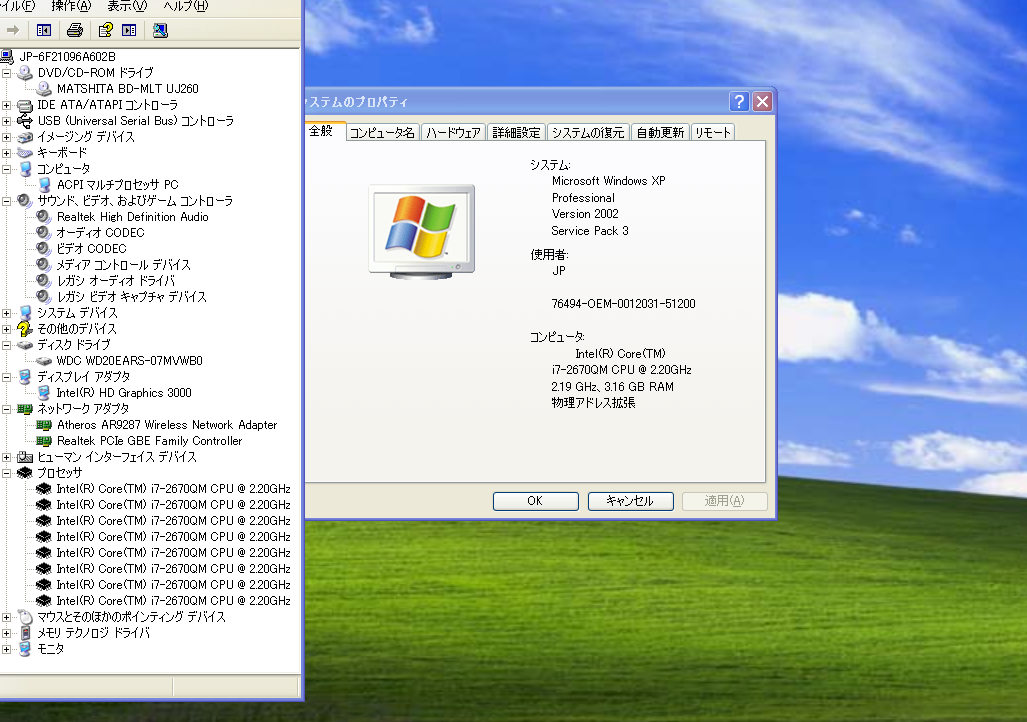The height and width of the screenshot is (722, 1027).
Task: Scan for hardware changes toolbar icon
Action: tap(160, 30)
